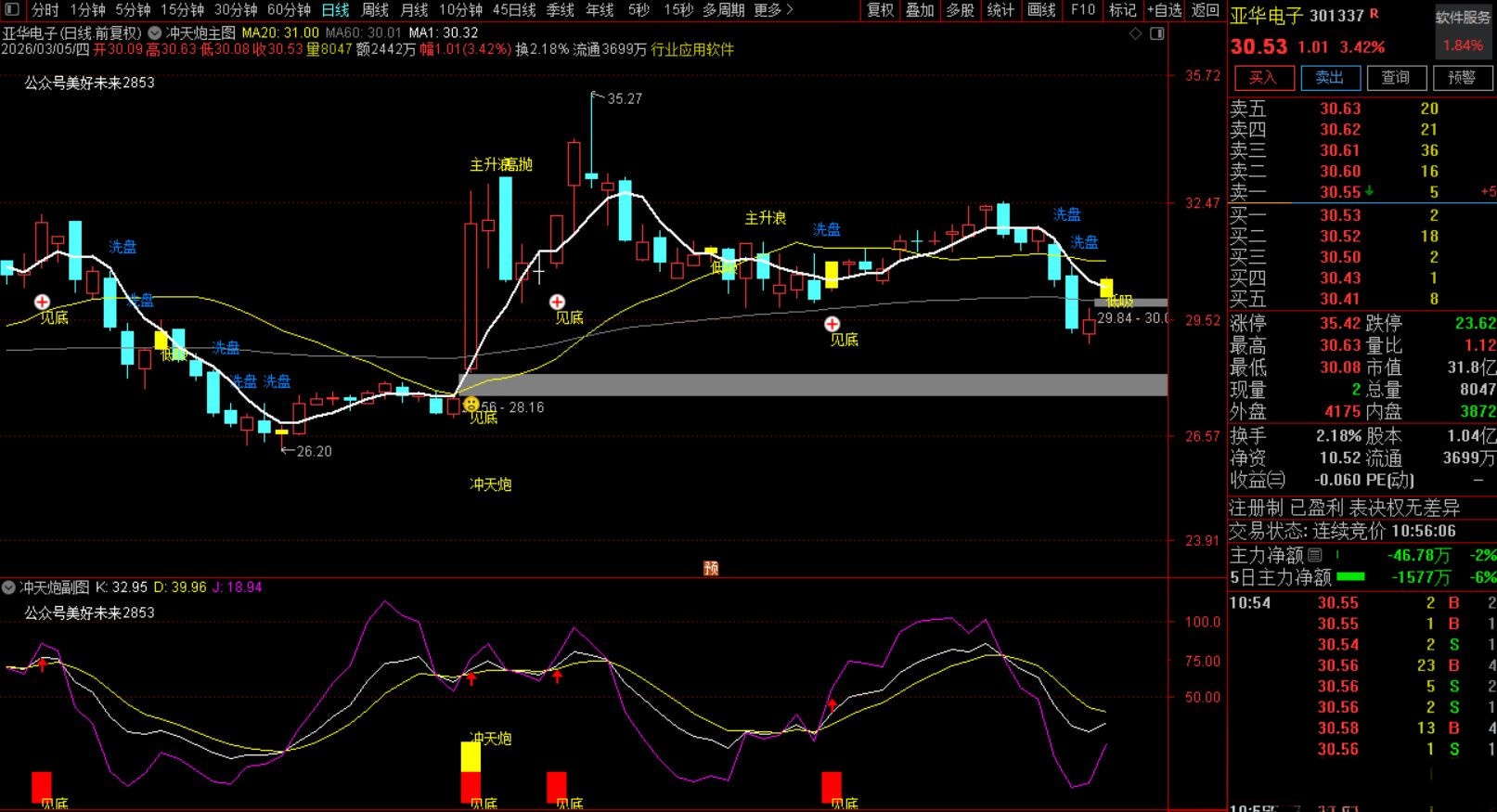Open the 冲天炮主图 indicator dropdown arrow

pyautogui.click(x=154, y=33)
